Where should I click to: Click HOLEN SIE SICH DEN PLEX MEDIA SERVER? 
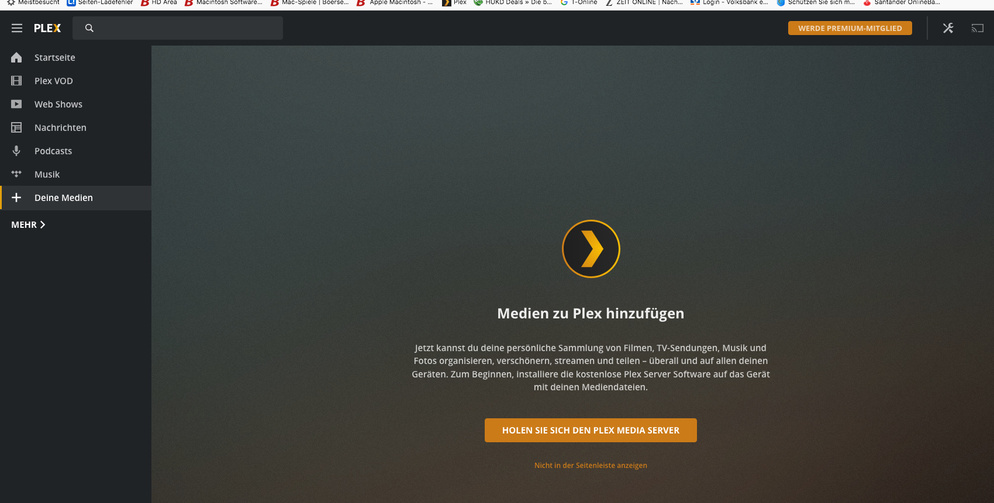pos(591,430)
